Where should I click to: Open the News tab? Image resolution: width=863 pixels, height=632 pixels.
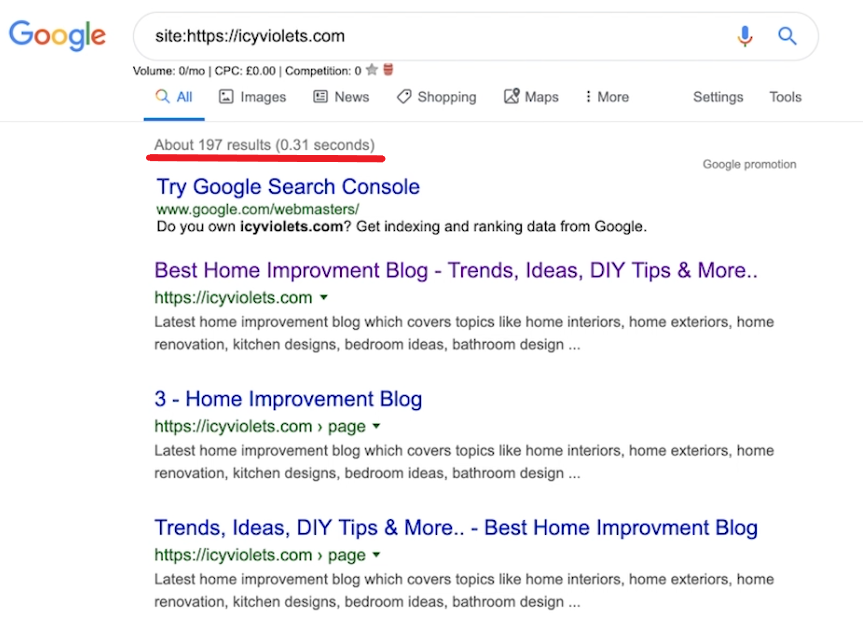(341, 97)
